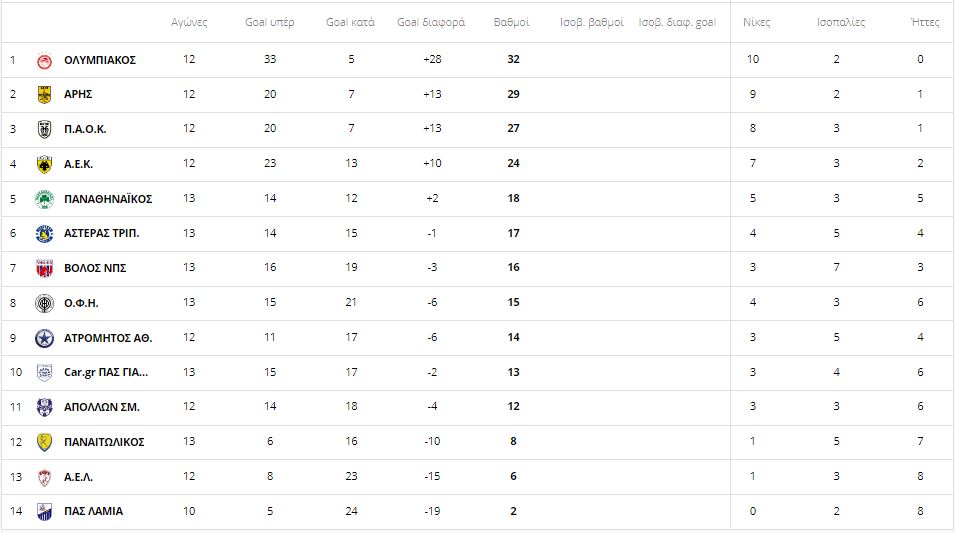Viewport: 955px width, 533px height.
Task: Click the O.F.I. circular logo
Action: pyautogui.click(x=44, y=303)
